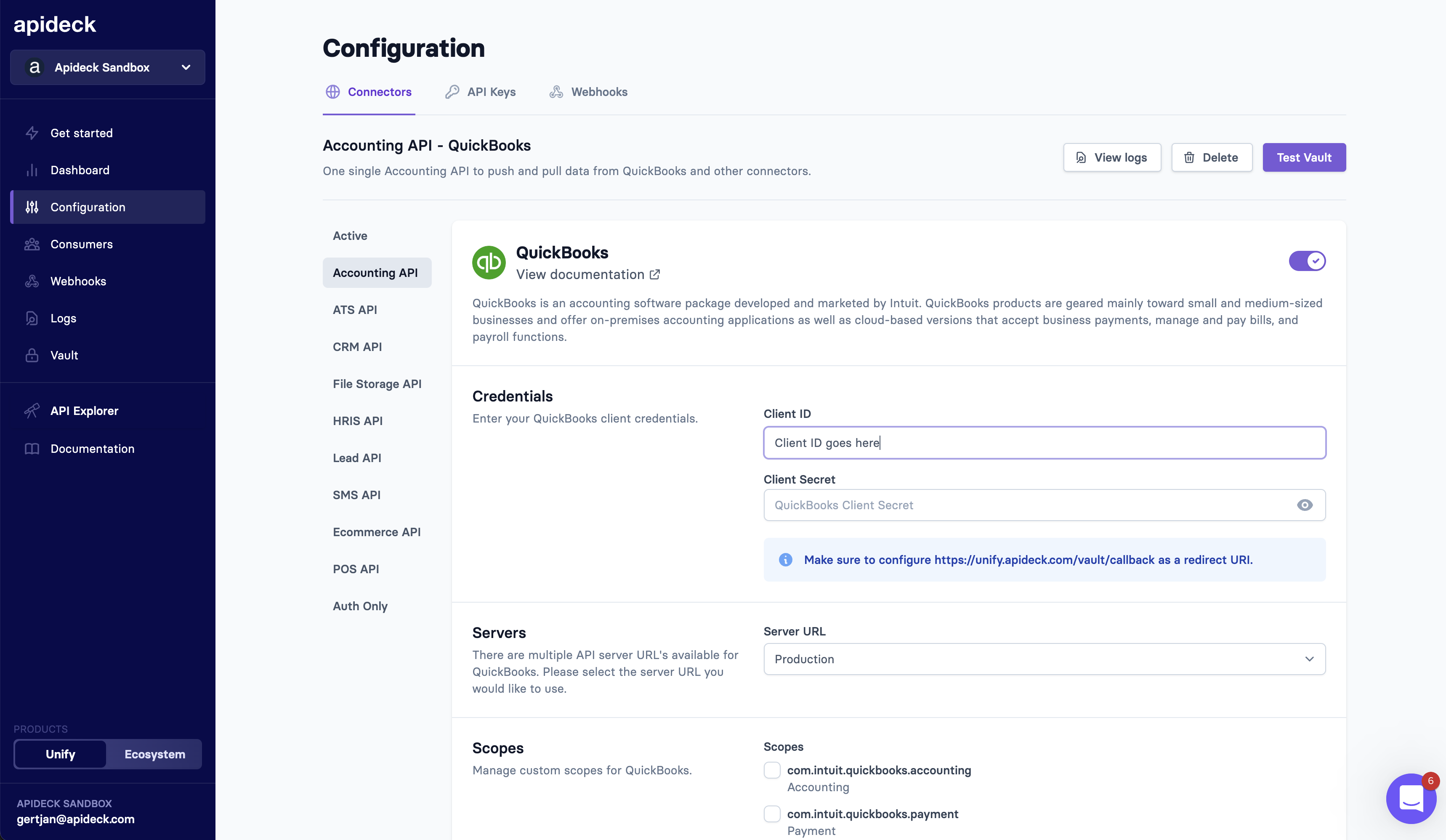Screen dimensions: 1446x840
Task: Open the chat support widget
Action: click(x=1411, y=798)
